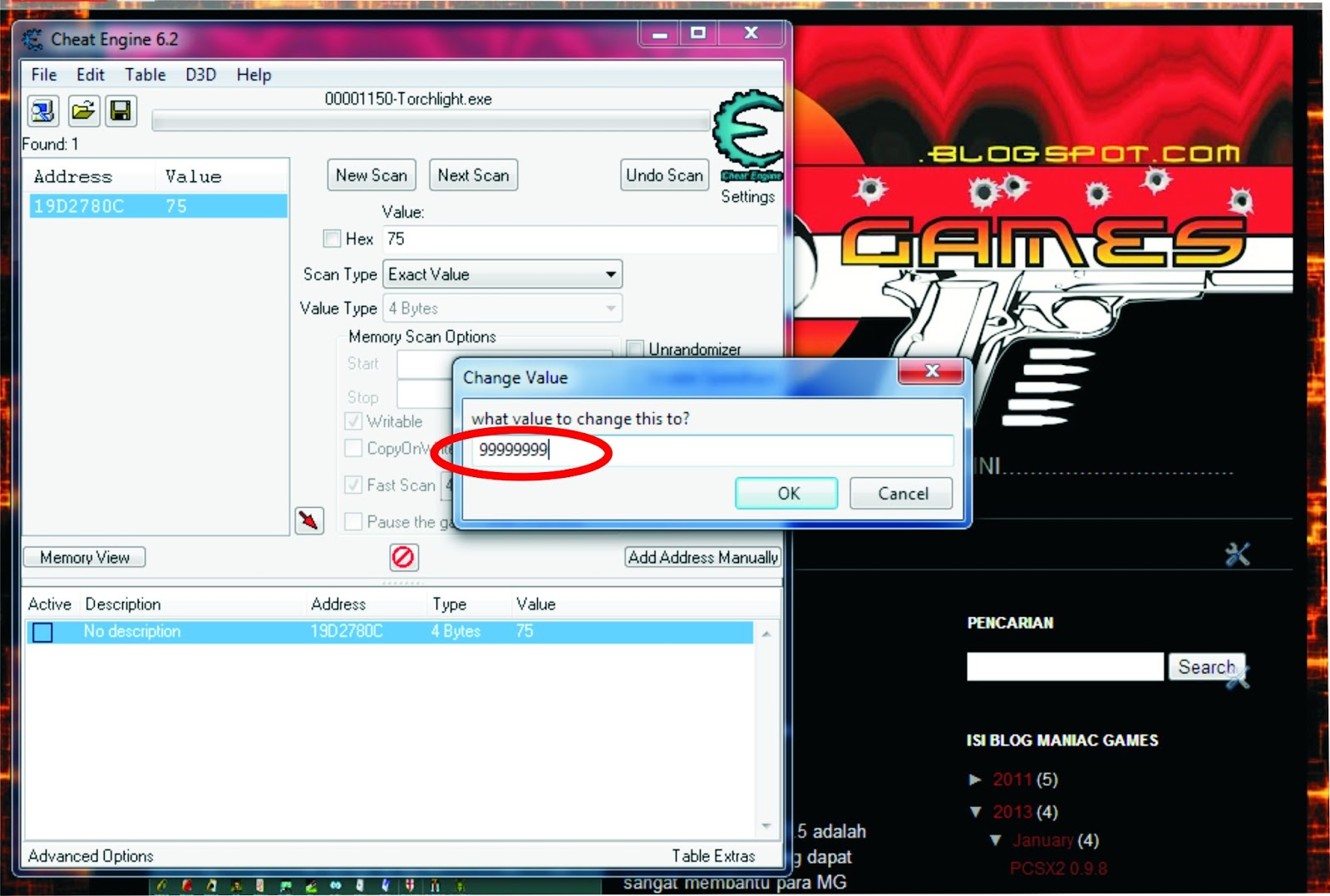Tick the Active box for address 19D2780C

[x=42, y=632]
